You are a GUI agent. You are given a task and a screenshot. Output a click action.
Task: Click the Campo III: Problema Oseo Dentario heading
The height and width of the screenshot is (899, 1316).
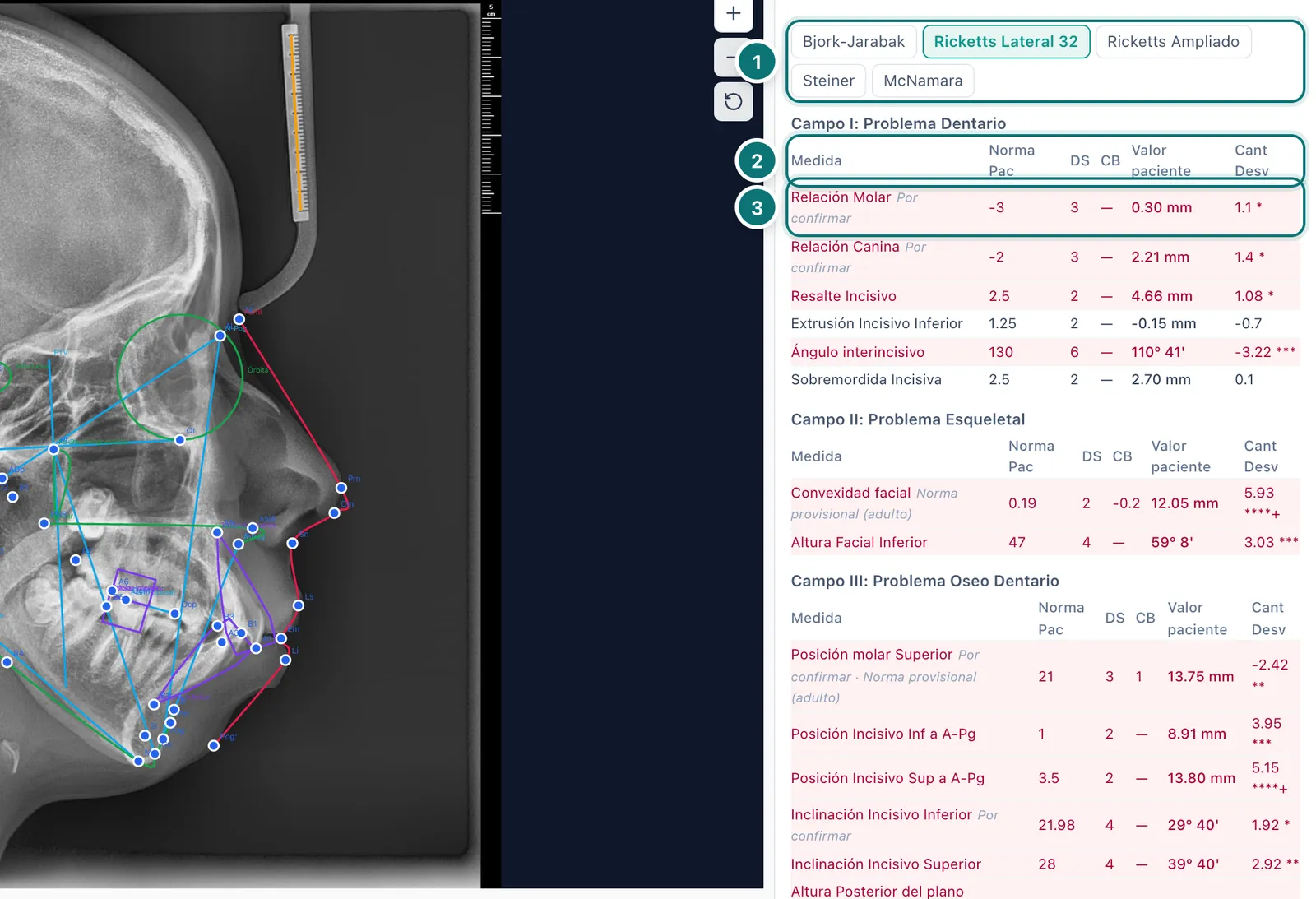click(x=924, y=582)
